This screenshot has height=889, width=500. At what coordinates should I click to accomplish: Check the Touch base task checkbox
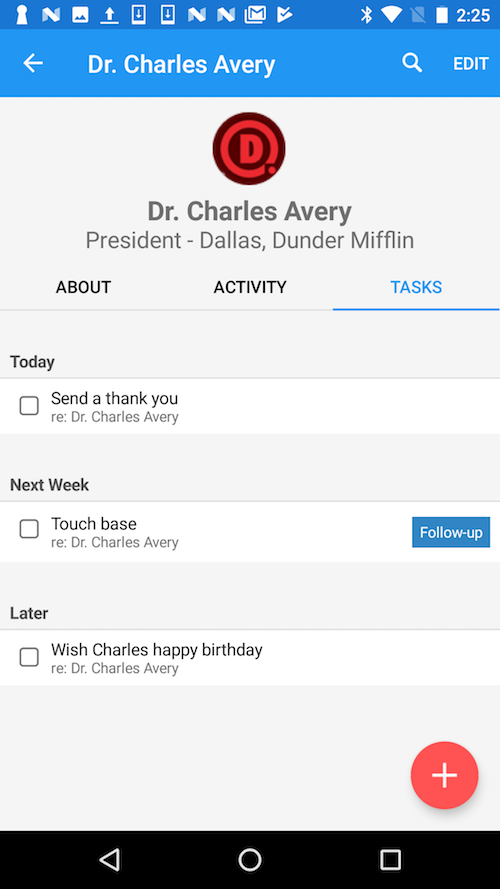click(x=29, y=529)
